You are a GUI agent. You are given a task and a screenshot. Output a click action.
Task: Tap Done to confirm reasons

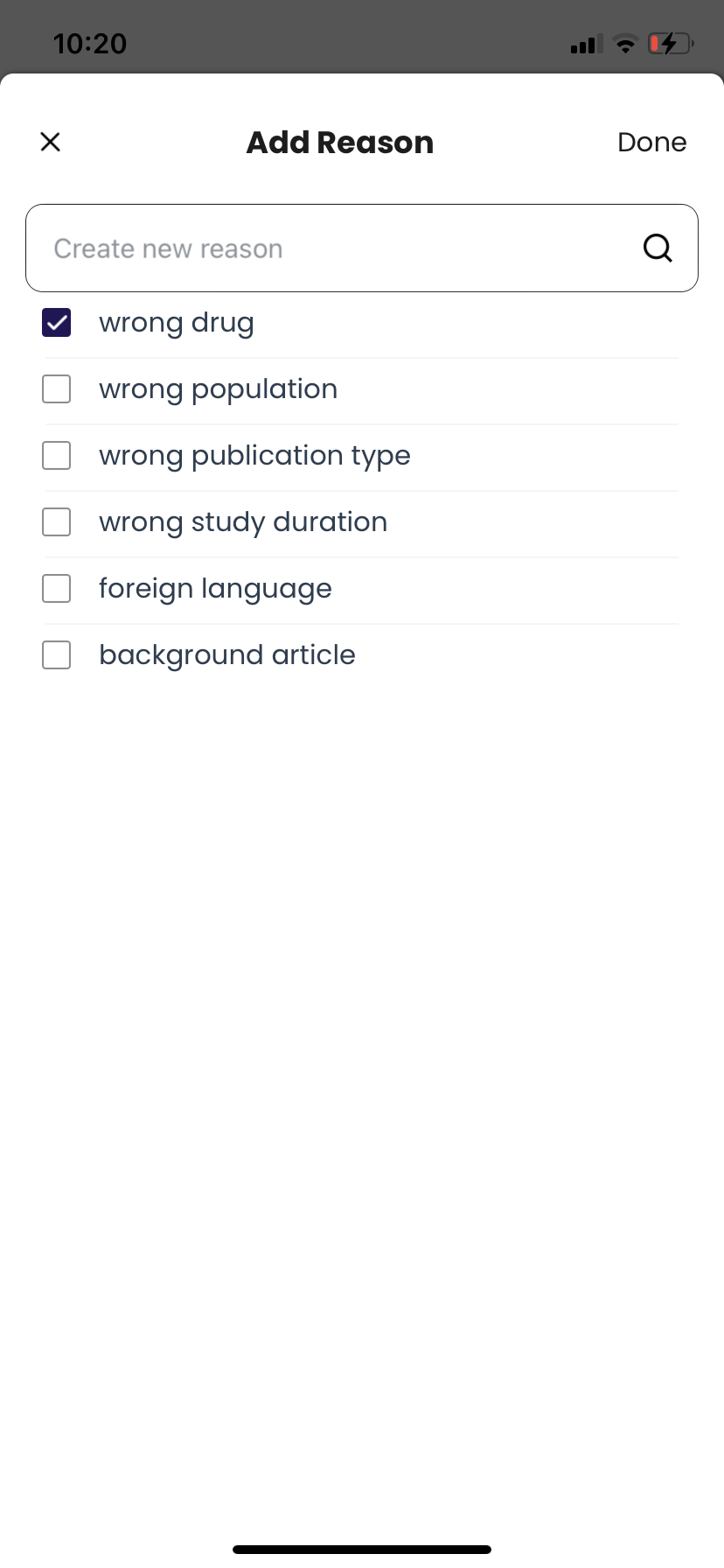[x=651, y=142]
